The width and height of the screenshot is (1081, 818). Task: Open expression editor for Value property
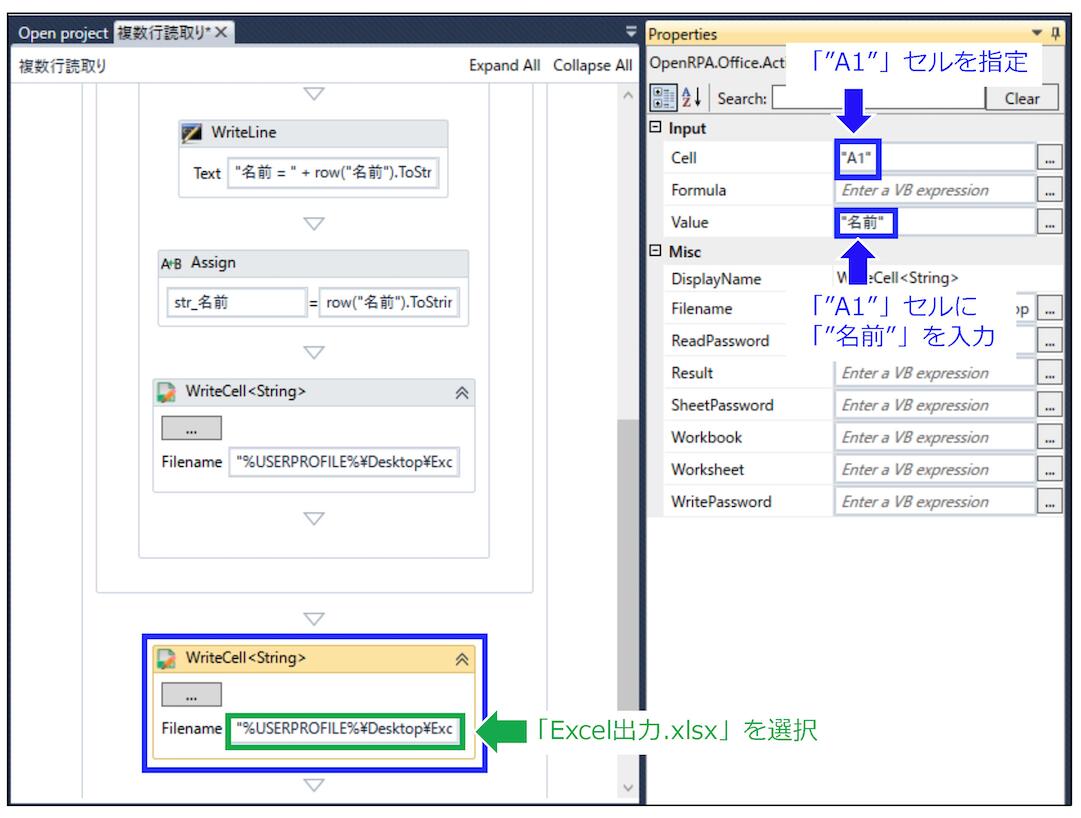point(1049,223)
